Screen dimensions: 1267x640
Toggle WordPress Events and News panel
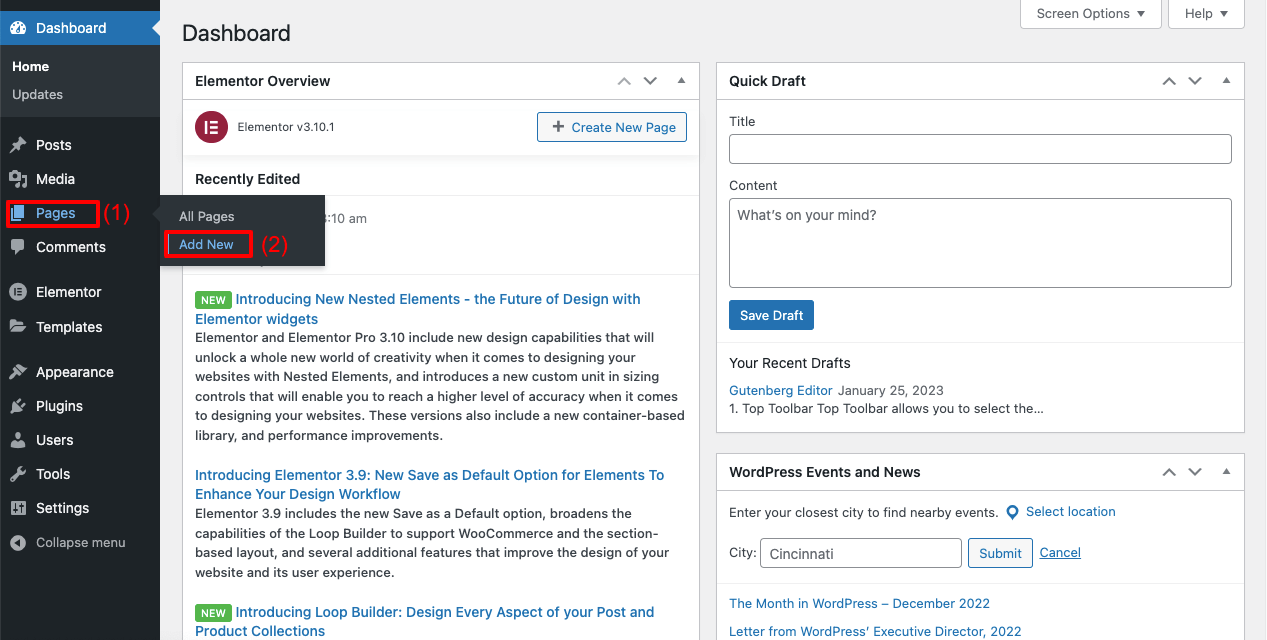coord(1226,472)
